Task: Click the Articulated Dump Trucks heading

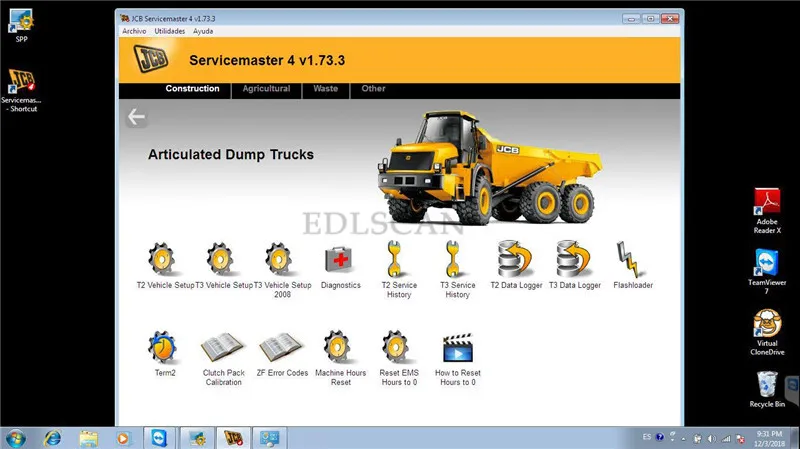Action: pyautogui.click(x=231, y=155)
